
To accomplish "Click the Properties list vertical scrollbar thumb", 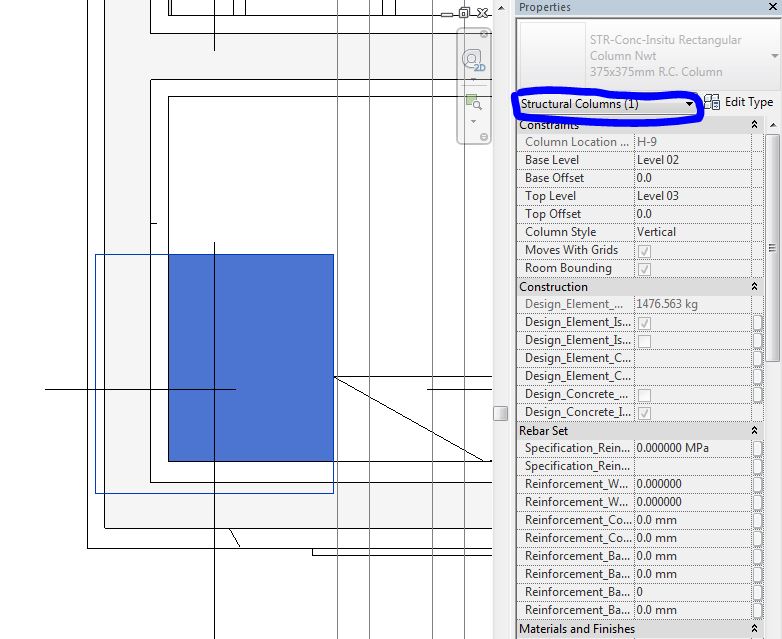I will 772,247.
